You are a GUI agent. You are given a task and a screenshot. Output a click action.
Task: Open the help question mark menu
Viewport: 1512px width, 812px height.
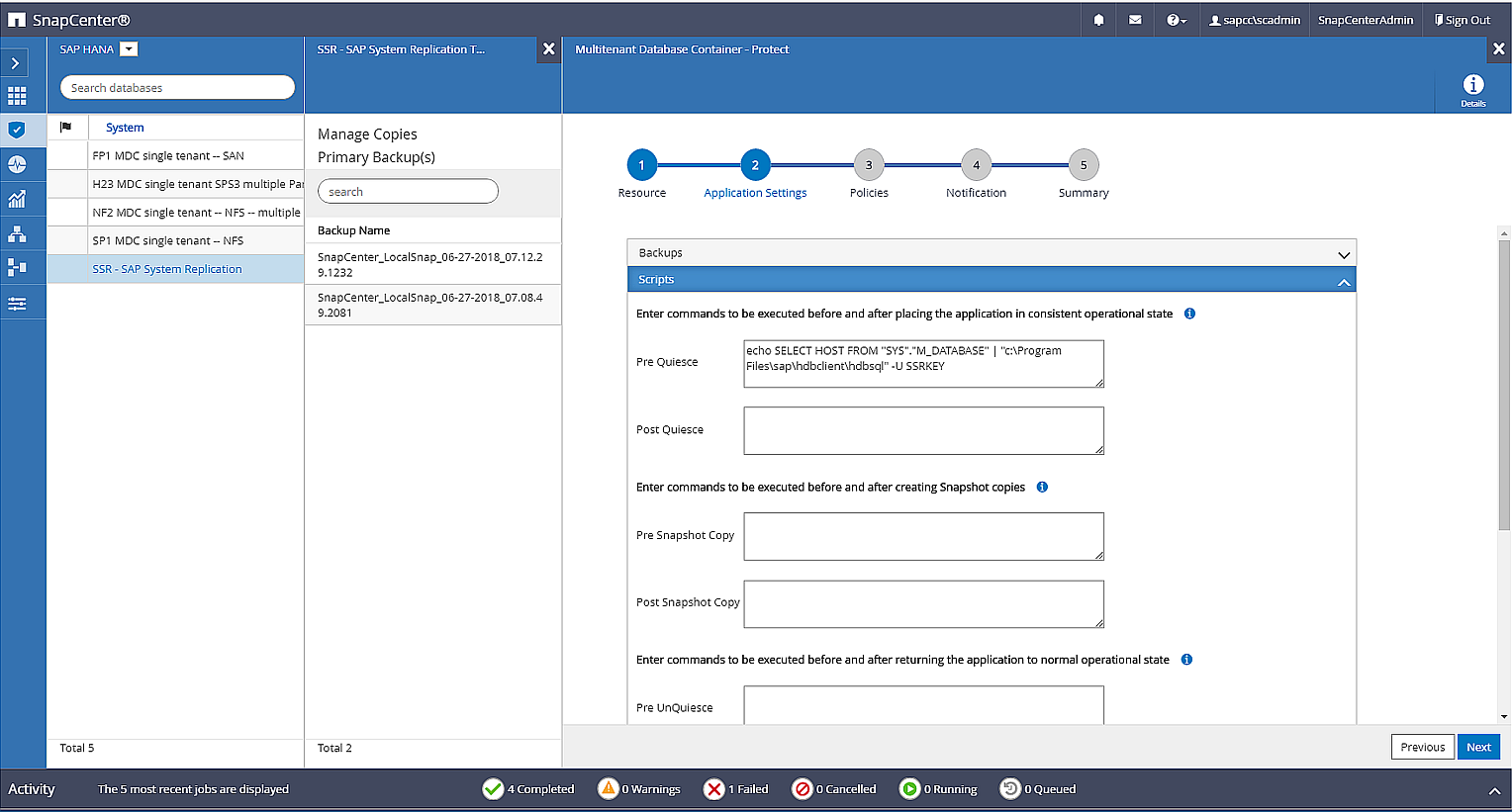(1175, 20)
